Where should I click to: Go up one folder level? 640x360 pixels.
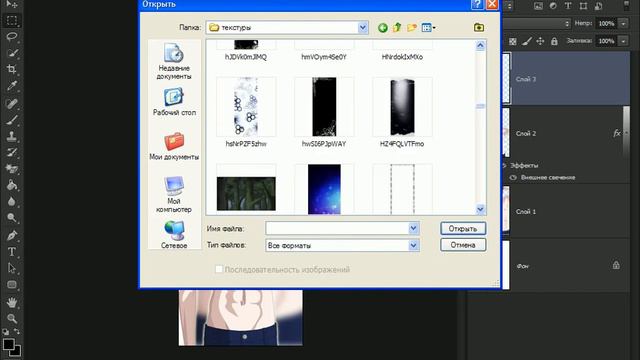coord(397,27)
